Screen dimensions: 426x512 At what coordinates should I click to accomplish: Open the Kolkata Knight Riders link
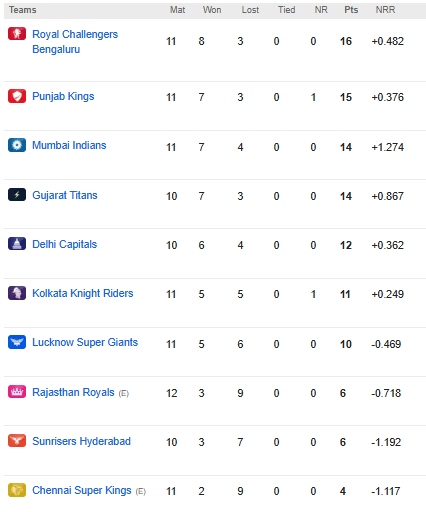click(83, 293)
